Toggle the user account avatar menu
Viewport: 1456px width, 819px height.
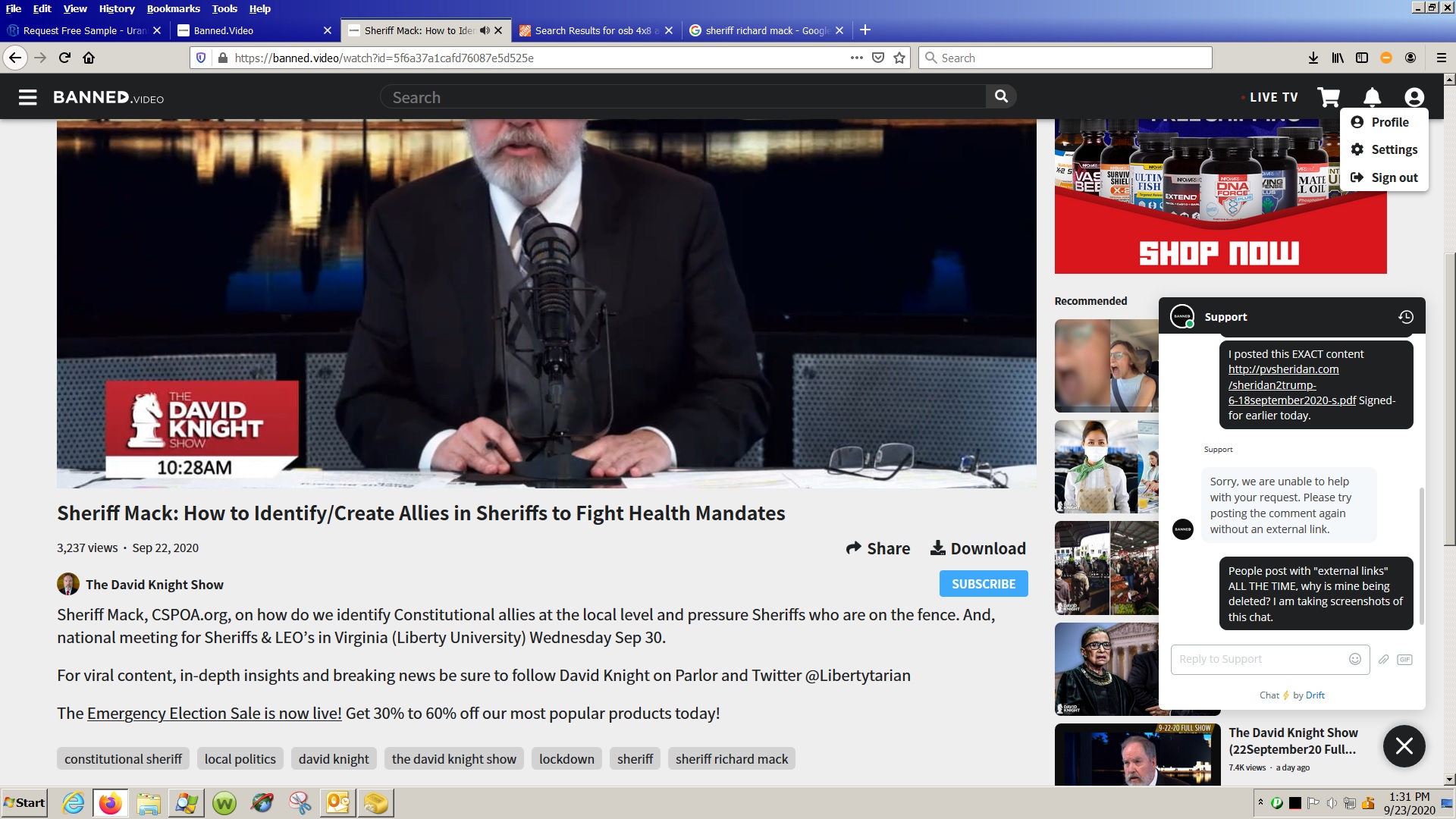(x=1414, y=97)
